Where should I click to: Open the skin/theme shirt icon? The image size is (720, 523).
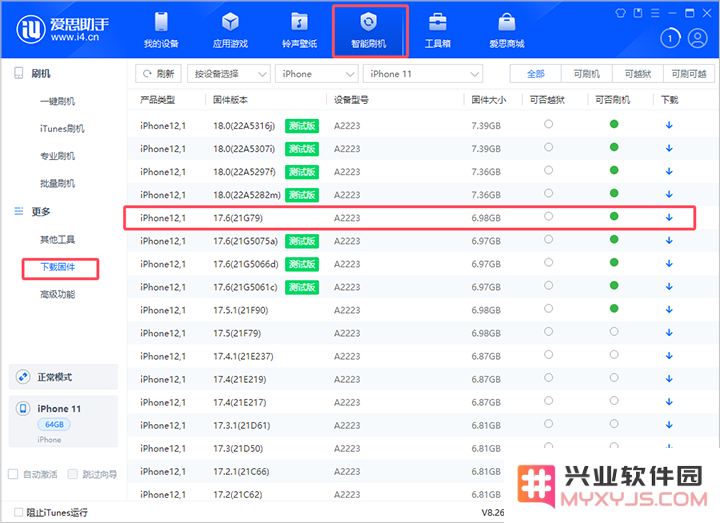pos(620,13)
